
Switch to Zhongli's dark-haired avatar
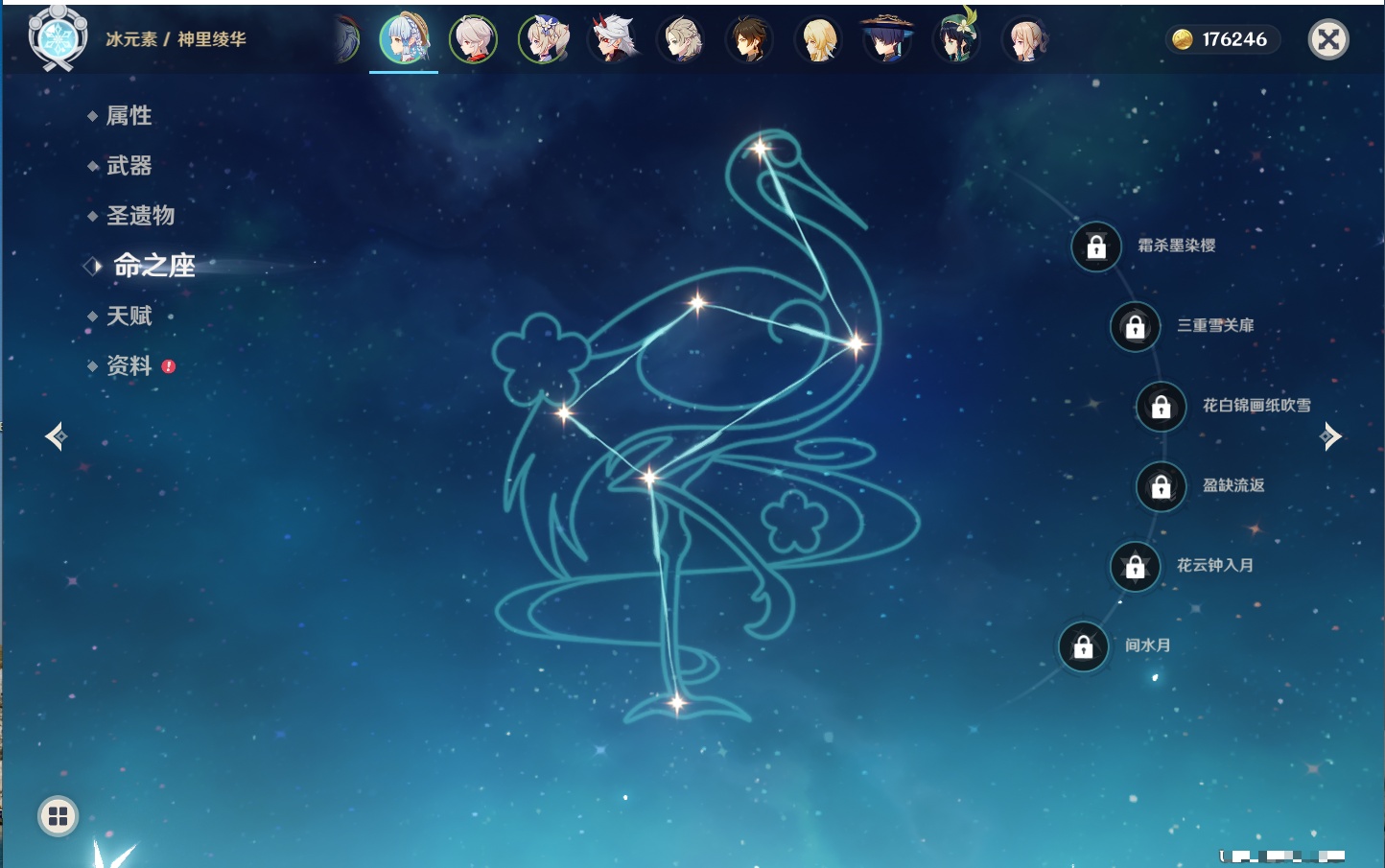(749, 39)
